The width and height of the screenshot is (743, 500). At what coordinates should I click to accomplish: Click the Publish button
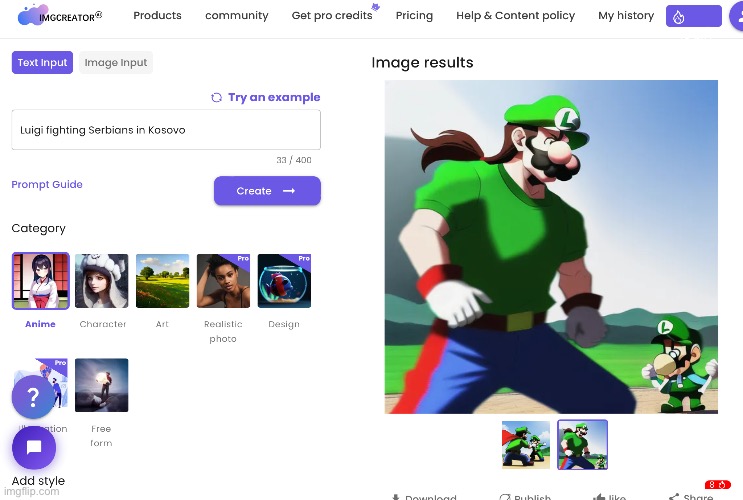tap(525, 497)
